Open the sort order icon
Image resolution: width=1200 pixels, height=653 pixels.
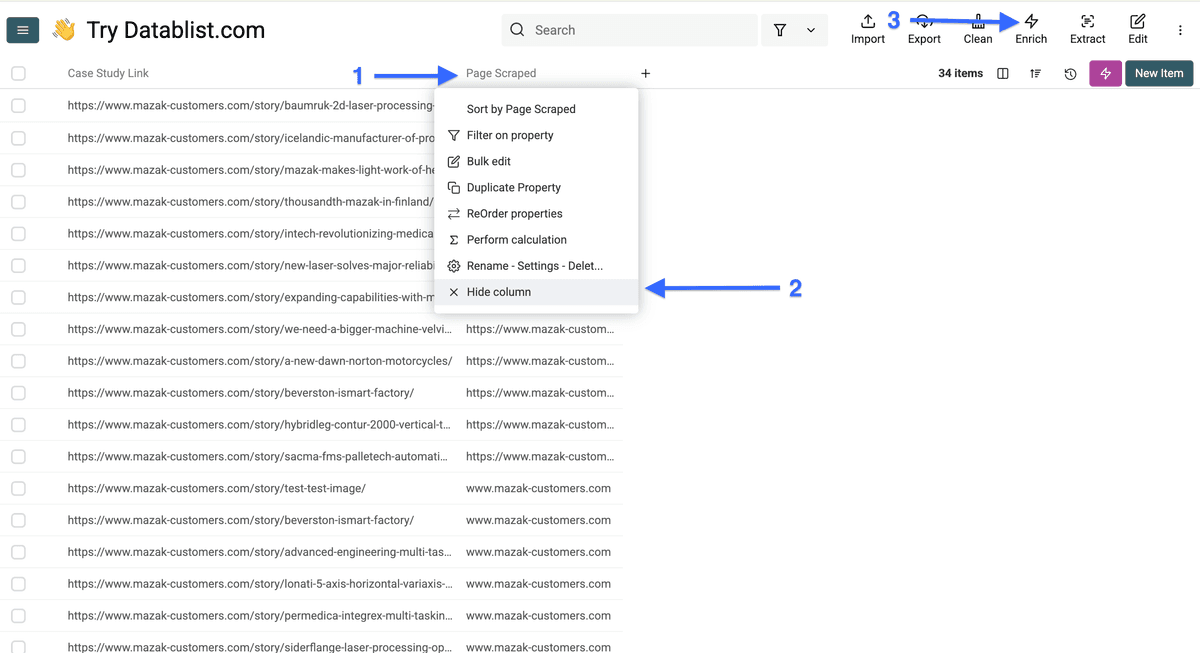[x=1035, y=73]
